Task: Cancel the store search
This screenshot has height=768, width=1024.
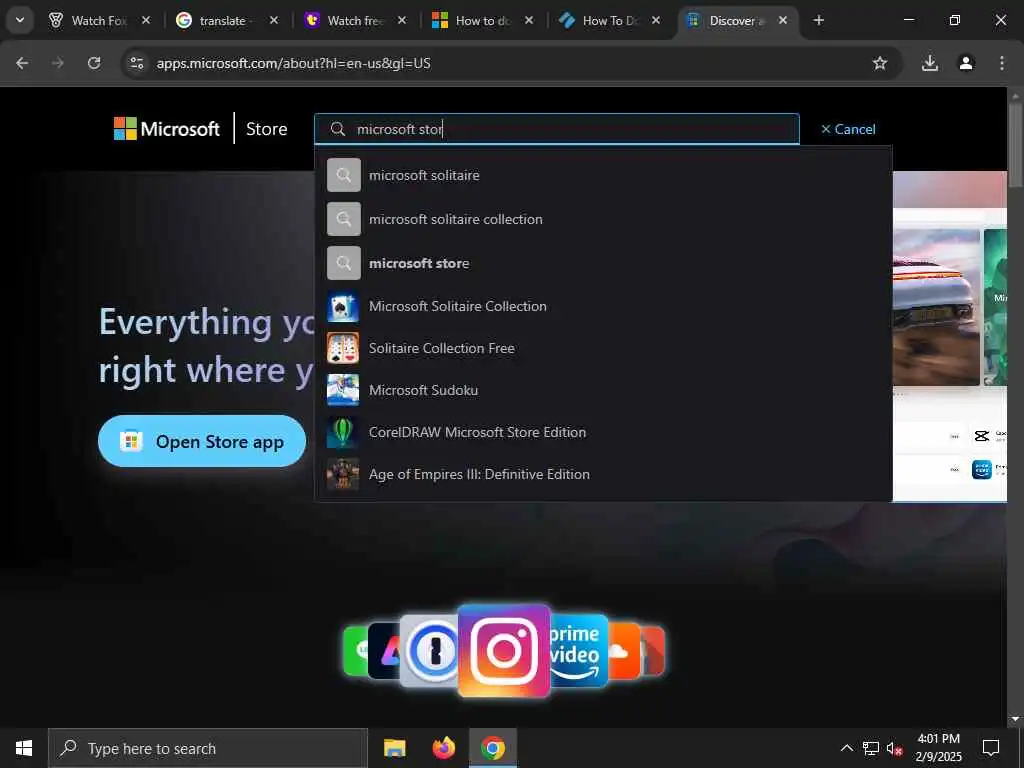Action: (x=848, y=129)
